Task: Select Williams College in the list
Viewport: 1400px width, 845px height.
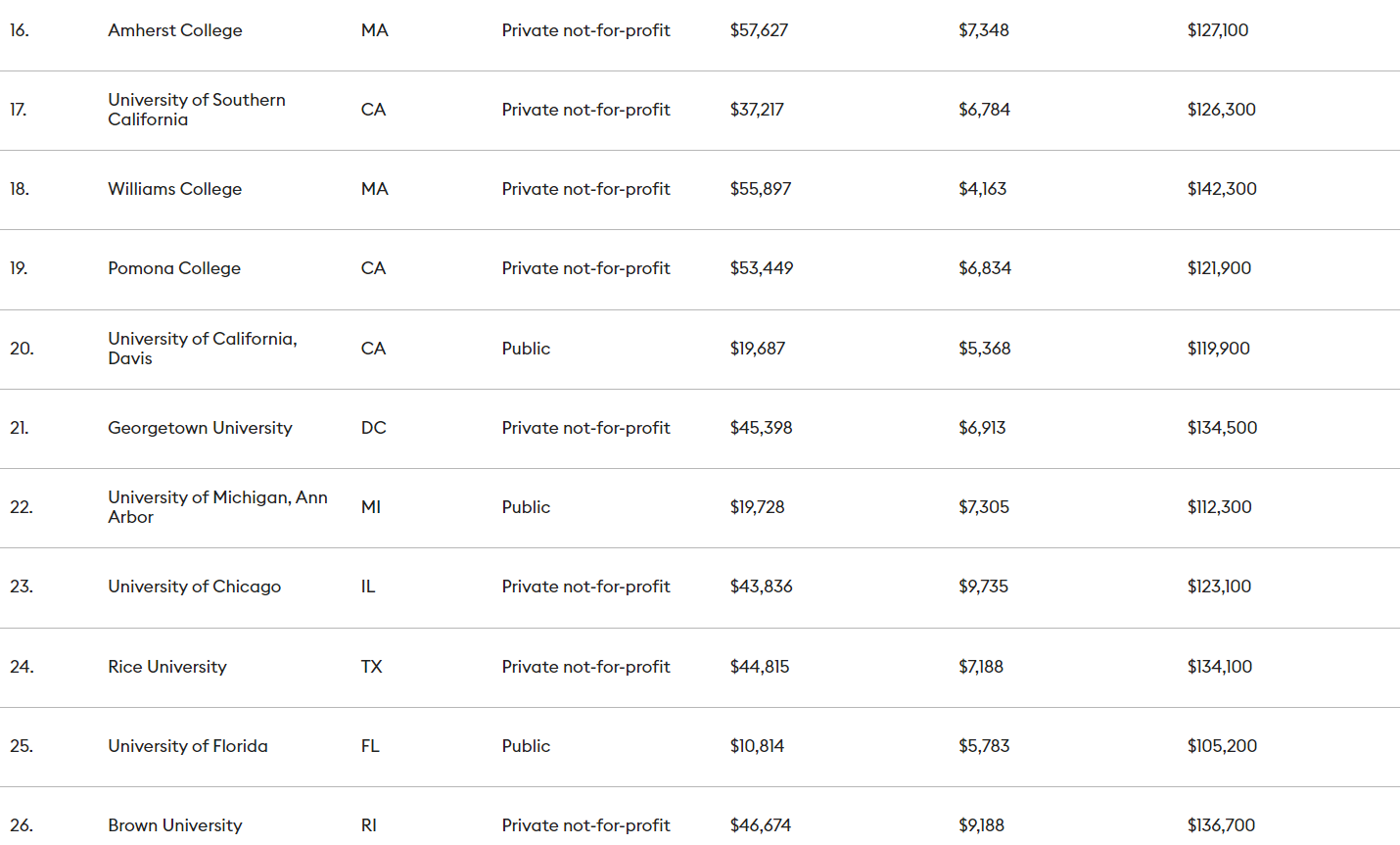Action: point(174,189)
